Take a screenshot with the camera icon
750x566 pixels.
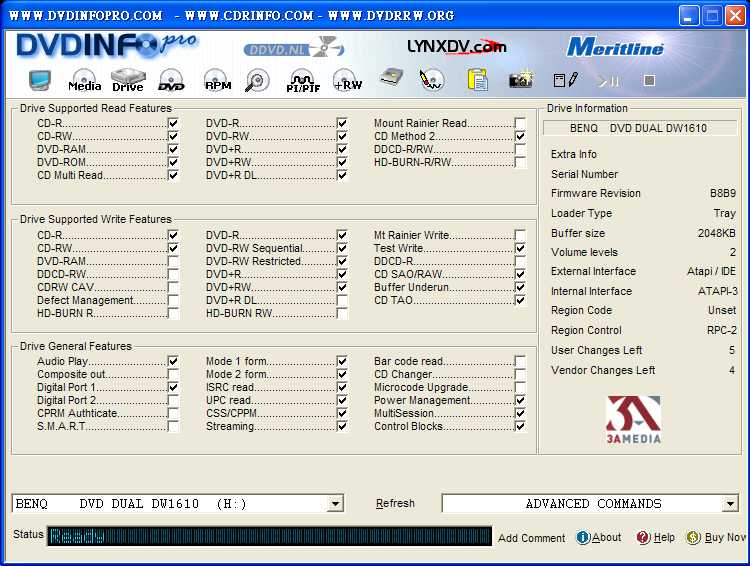521,79
